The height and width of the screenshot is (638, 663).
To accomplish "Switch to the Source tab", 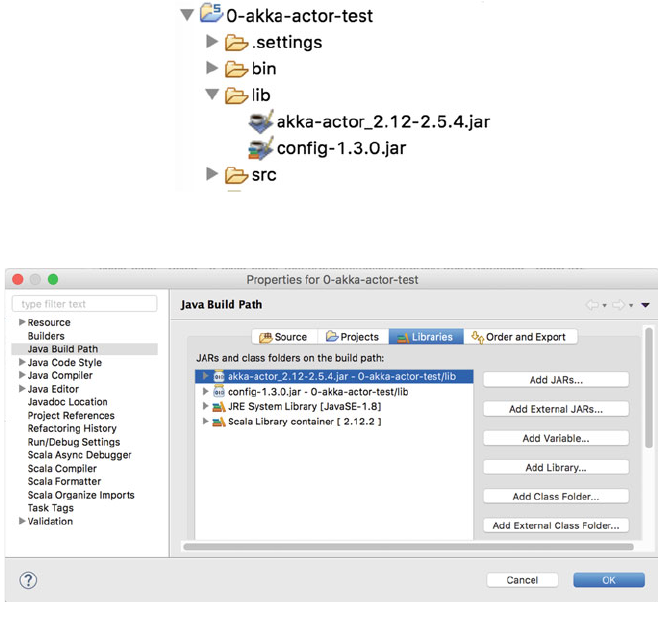I will tap(285, 337).
